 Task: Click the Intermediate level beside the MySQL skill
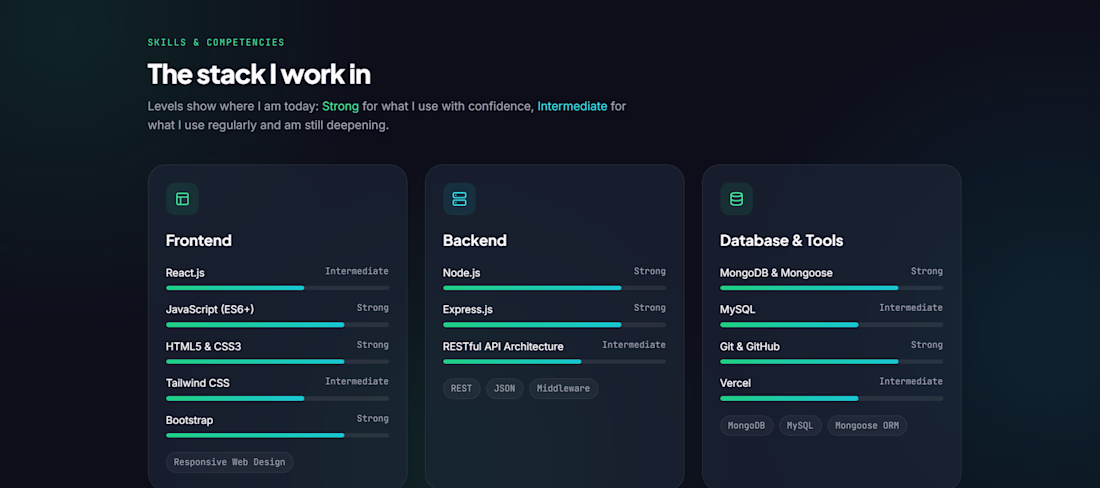click(x=911, y=308)
